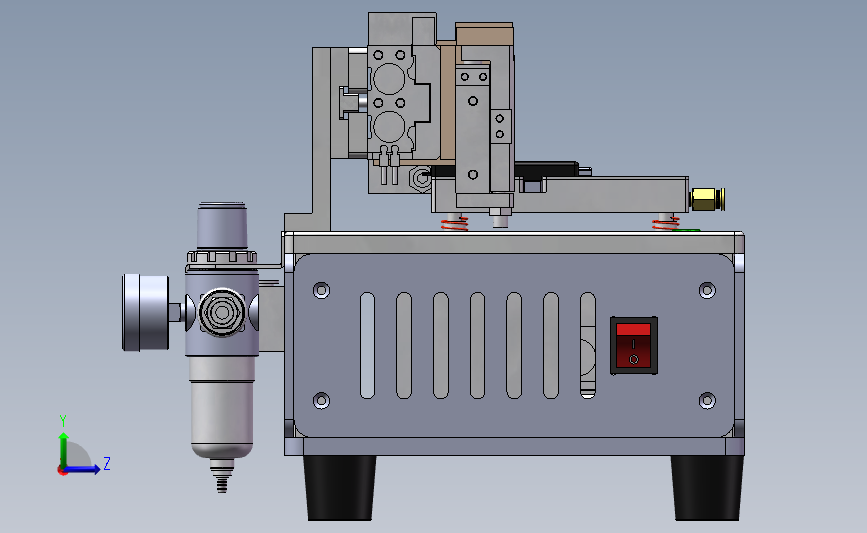Image resolution: width=867 pixels, height=533 pixels.
Task: Select the right red compression spring
Action: pyautogui.click(x=665, y=224)
